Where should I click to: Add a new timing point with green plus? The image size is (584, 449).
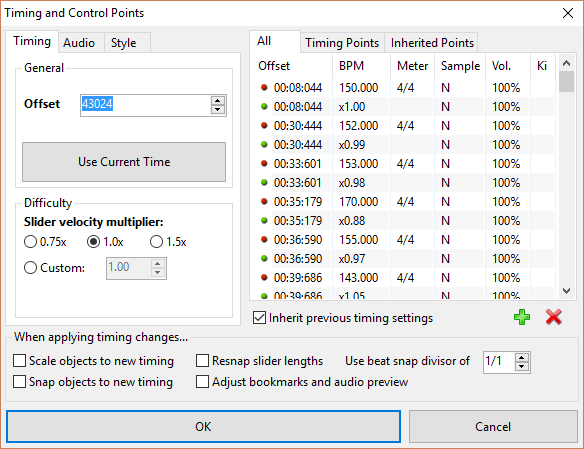coord(522,317)
